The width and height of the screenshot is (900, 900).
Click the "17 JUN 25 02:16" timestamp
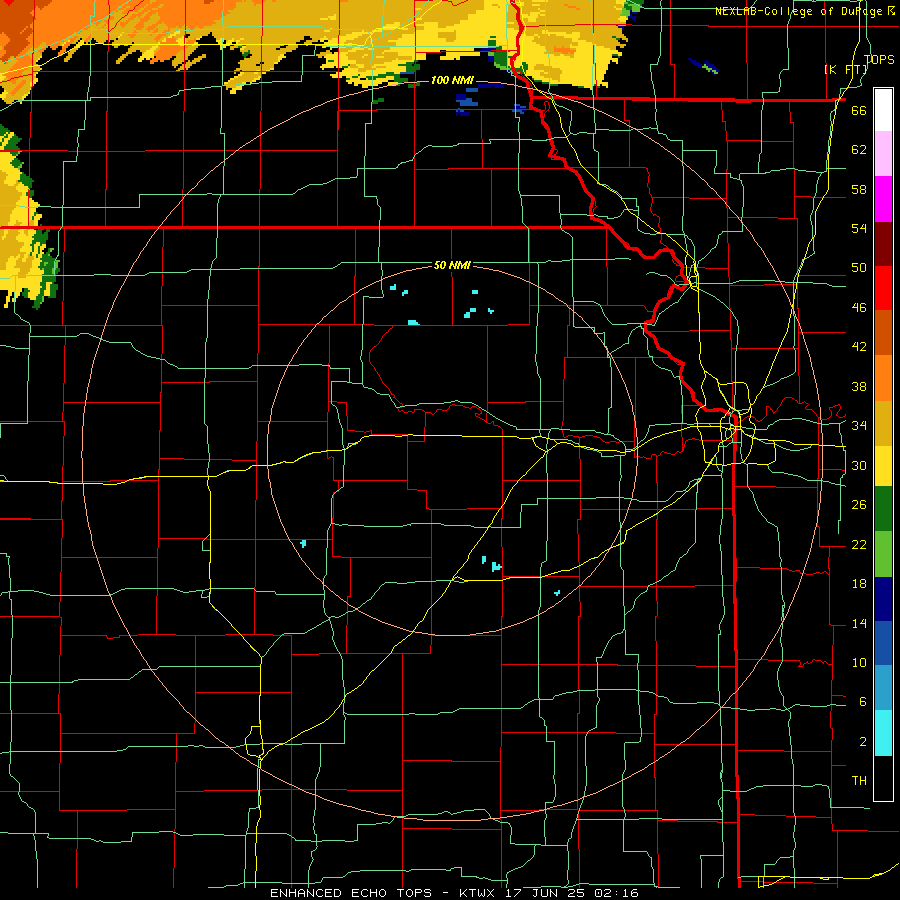[572, 893]
